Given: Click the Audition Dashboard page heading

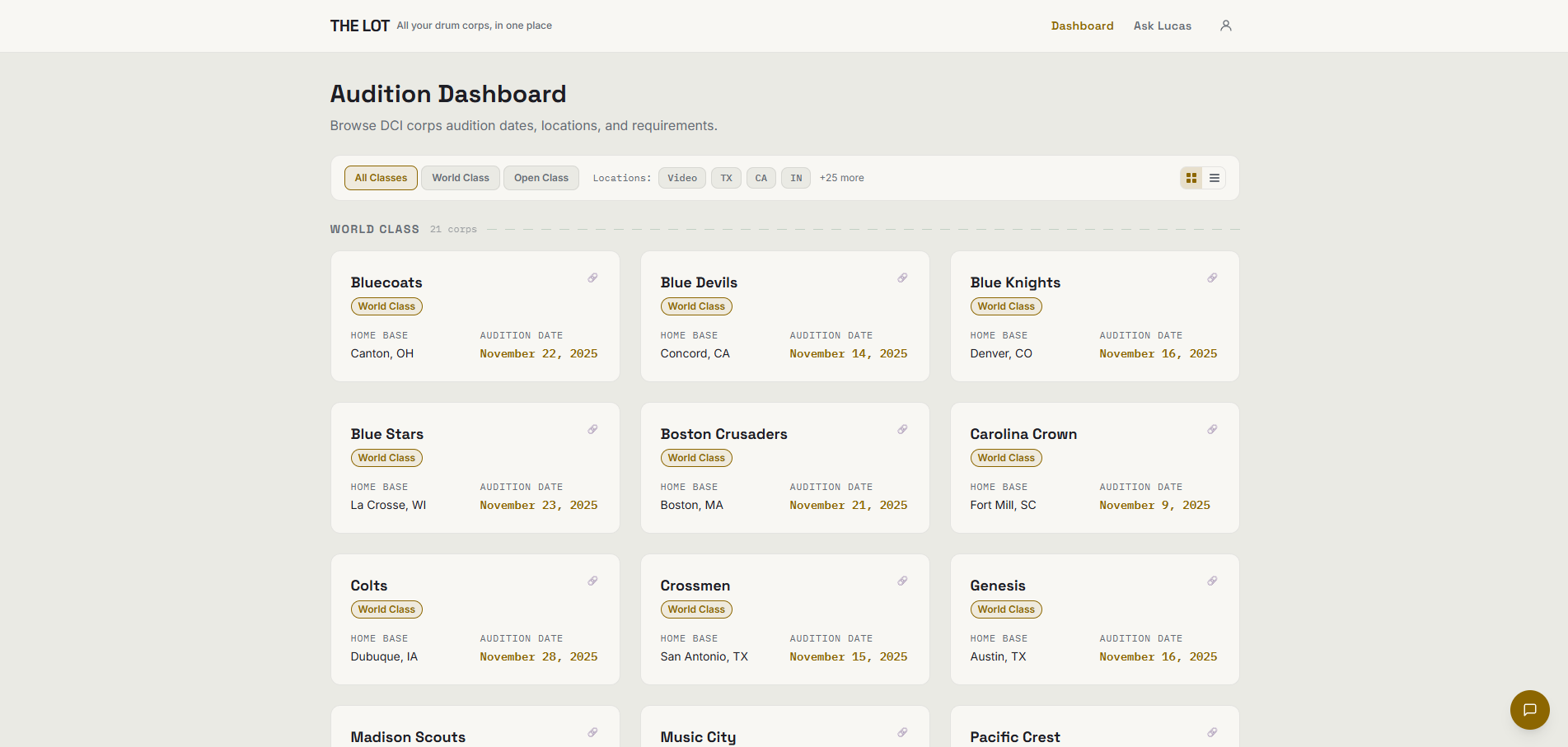Looking at the screenshot, I should point(448,94).
